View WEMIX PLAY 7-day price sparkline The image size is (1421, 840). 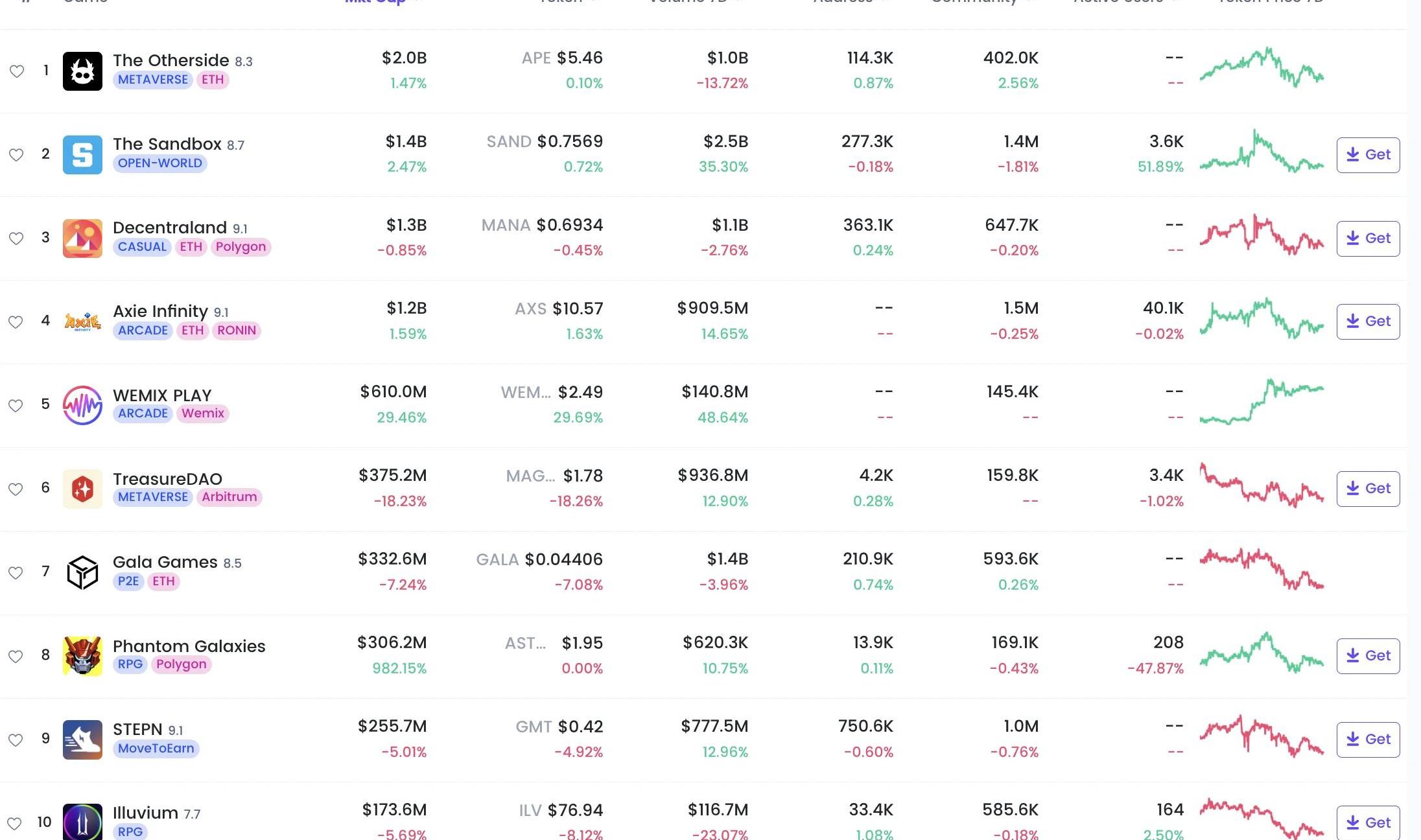[1262, 402]
